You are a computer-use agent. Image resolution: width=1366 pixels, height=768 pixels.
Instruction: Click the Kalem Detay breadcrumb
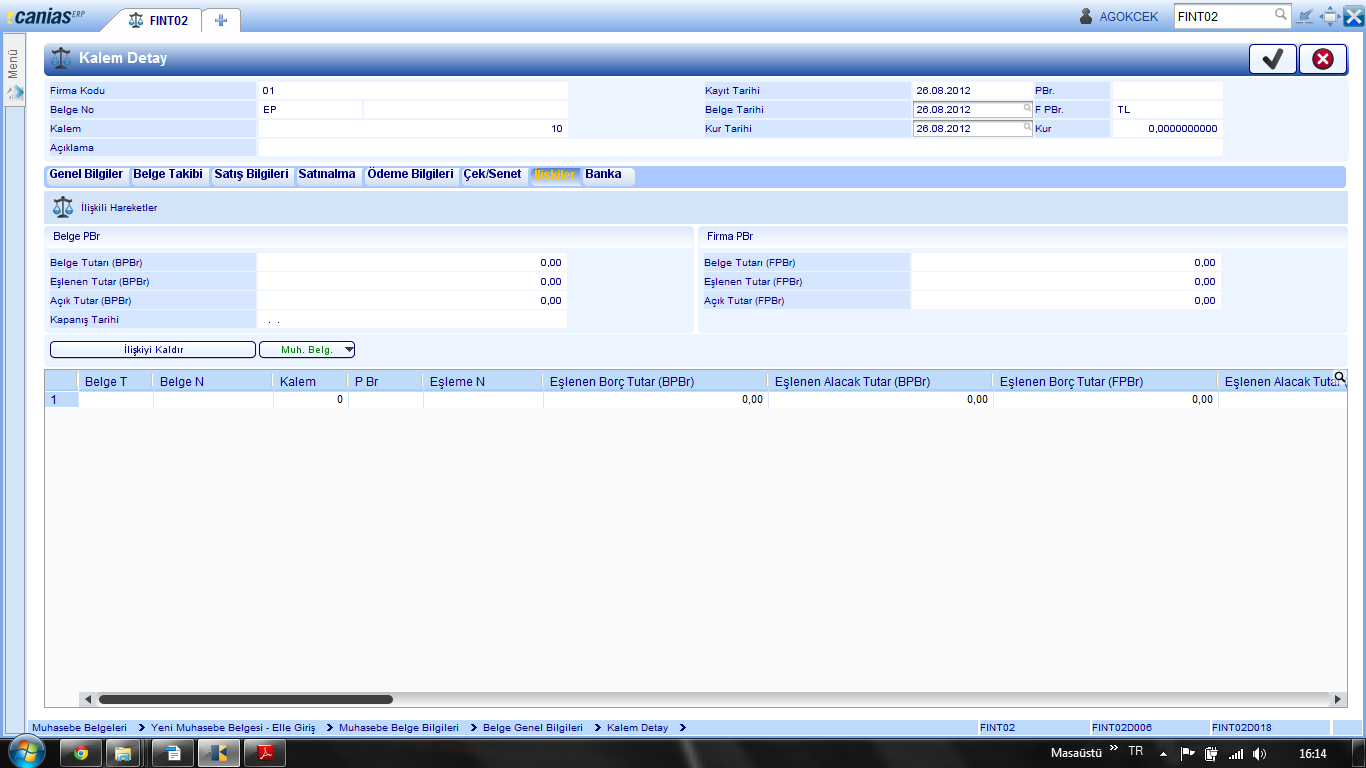coord(637,728)
